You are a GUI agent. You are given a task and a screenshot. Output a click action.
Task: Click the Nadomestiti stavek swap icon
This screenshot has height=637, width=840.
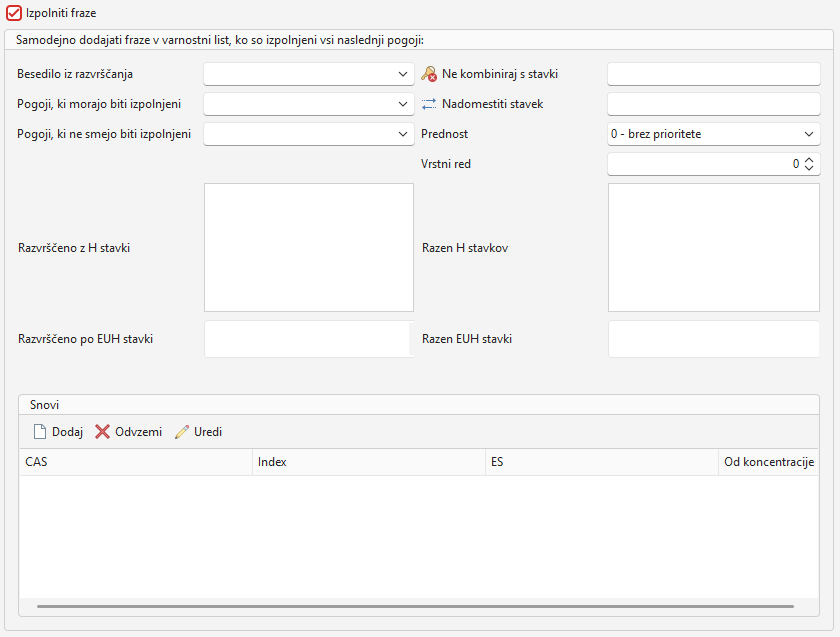(x=429, y=104)
